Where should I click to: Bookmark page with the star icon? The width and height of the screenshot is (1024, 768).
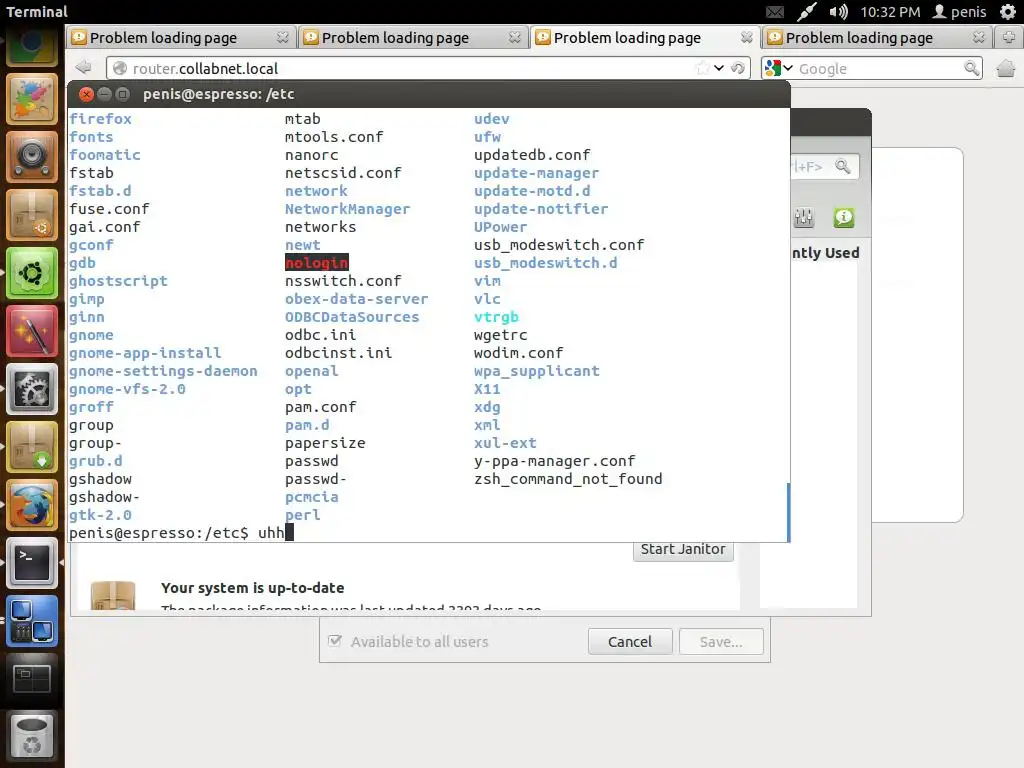703,68
